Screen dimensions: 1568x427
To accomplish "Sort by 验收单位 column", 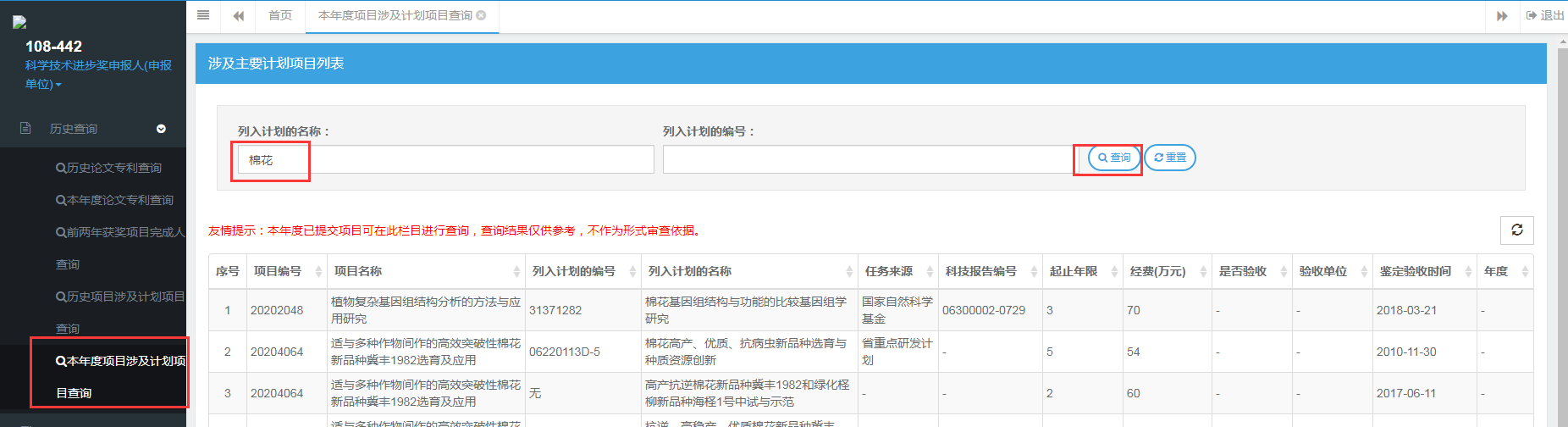I will (1333, 271).
